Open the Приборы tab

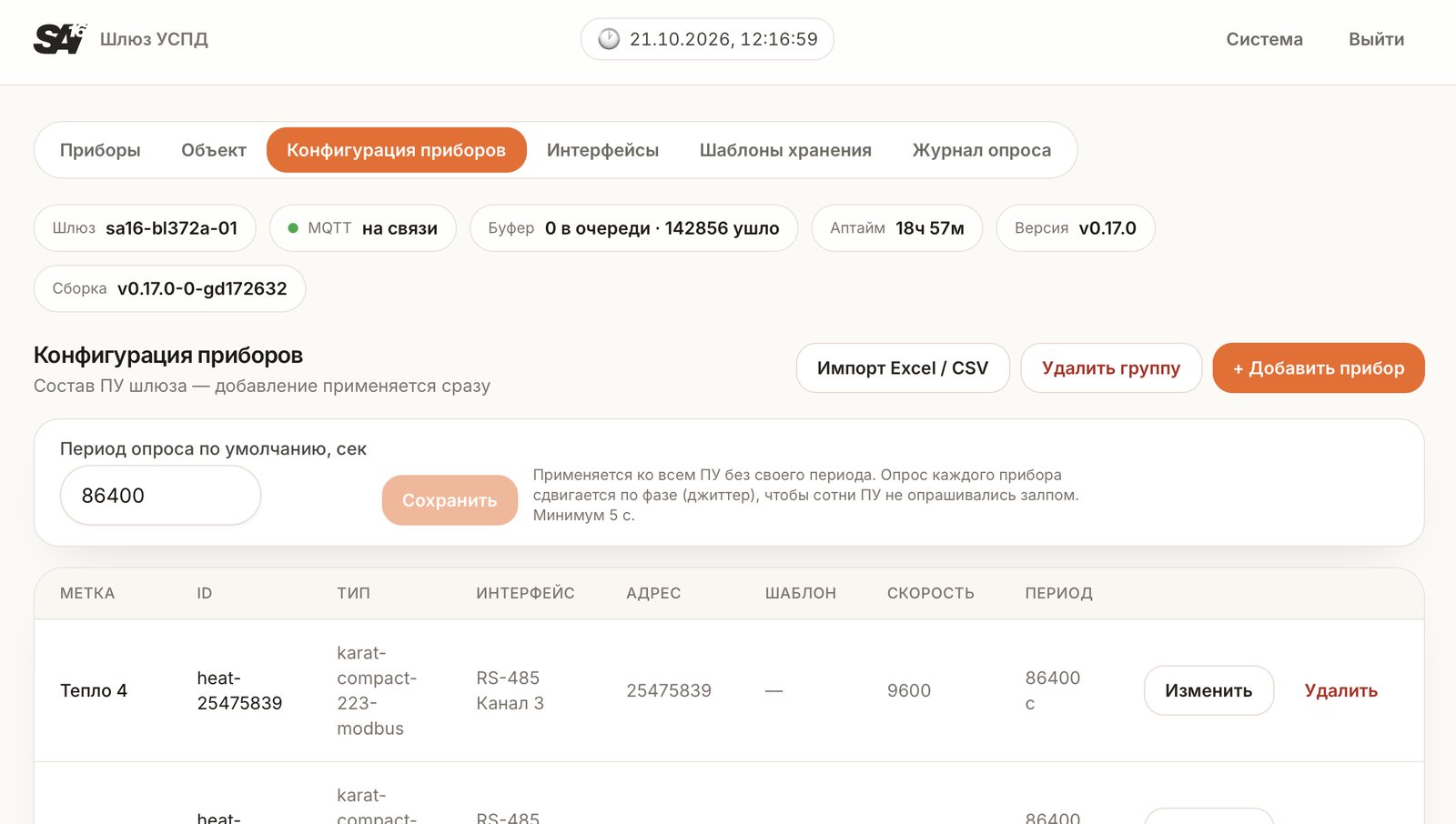pos(100,150)
